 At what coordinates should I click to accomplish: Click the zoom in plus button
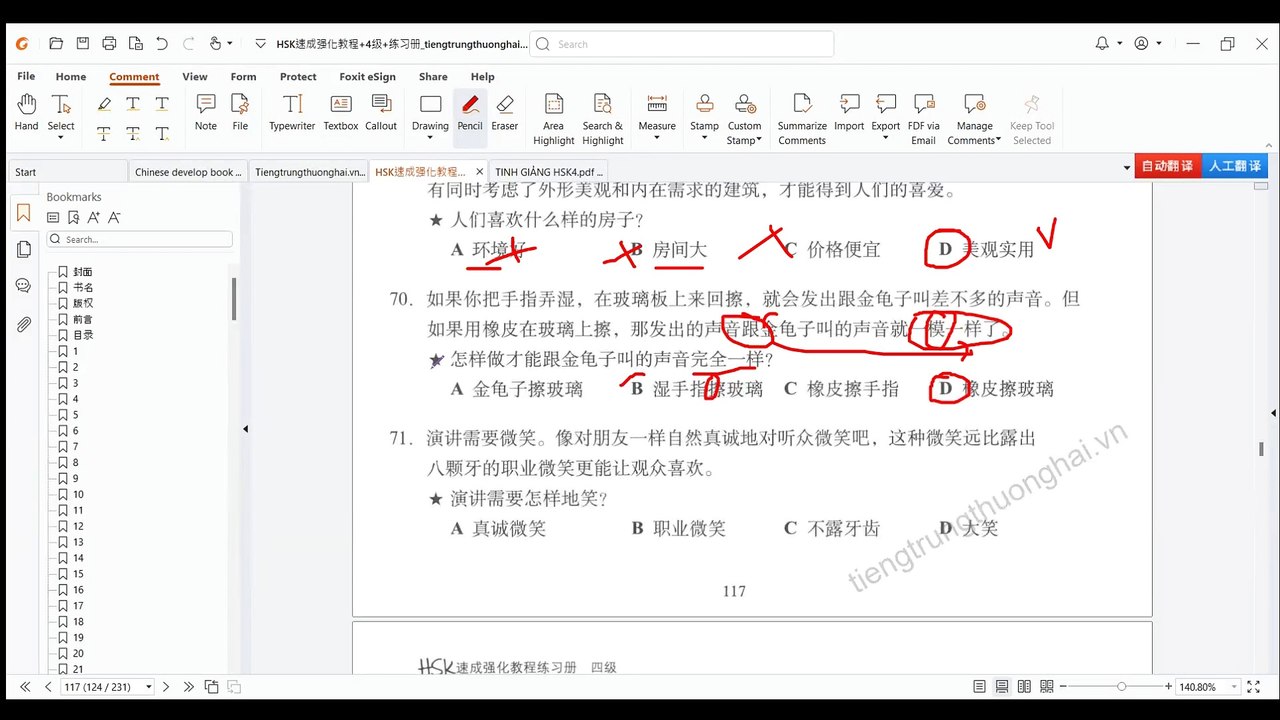click(1168, 687)
